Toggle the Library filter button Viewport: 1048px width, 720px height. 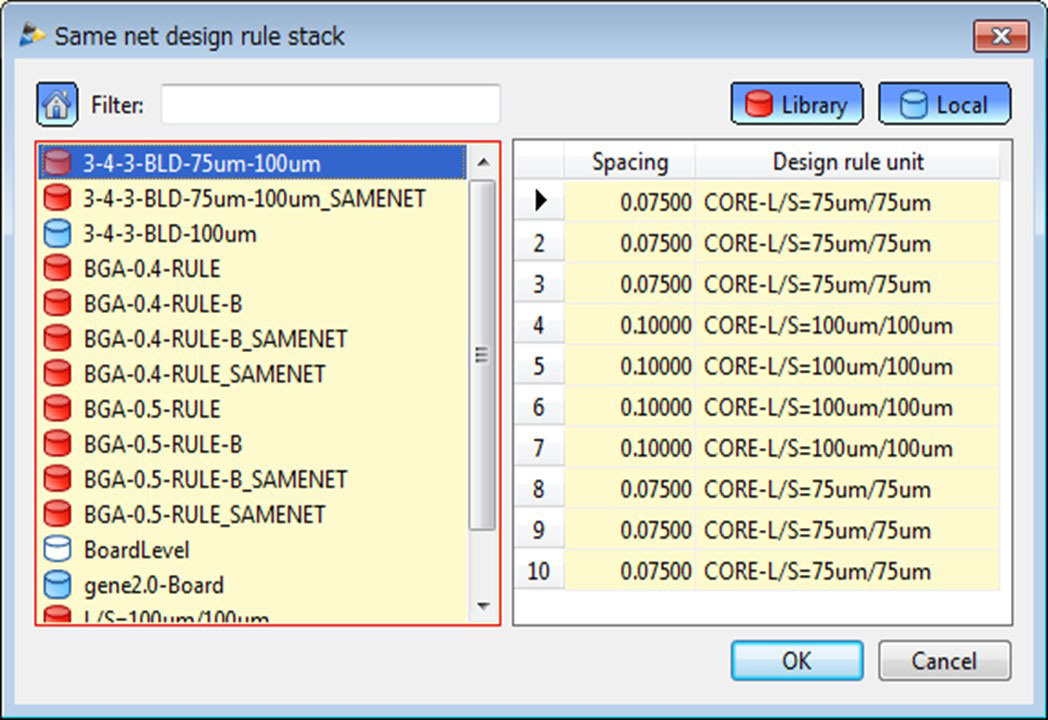click(x=797, y=104)
